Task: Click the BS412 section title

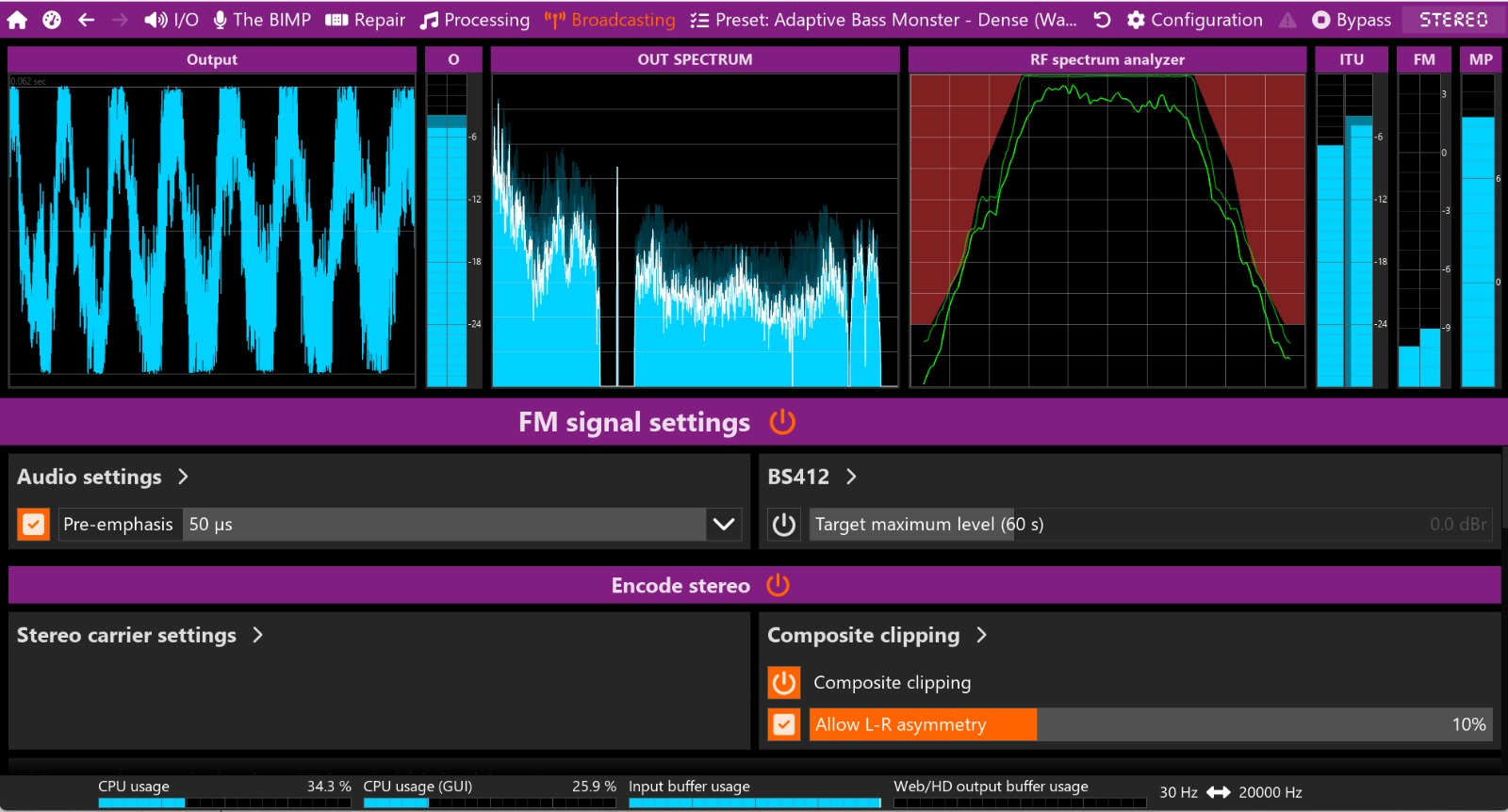Action: click(798, 477)
